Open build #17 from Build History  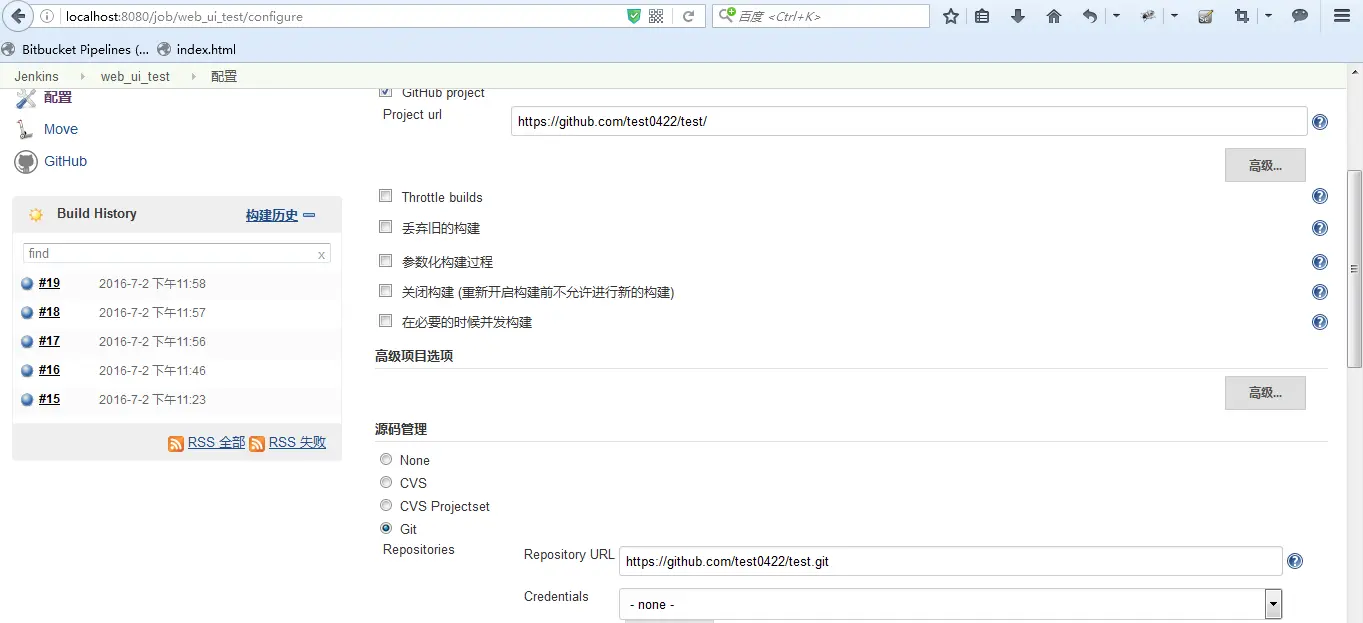tap(48, 341)
